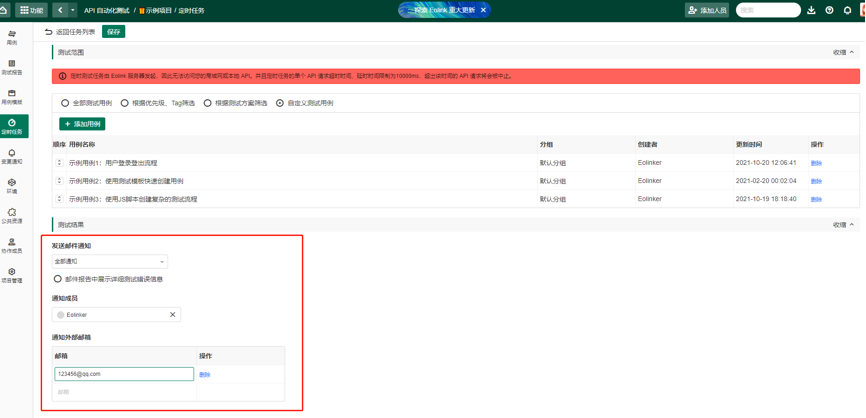Open the navigation history dropdown arrow
This screenshot has width=866, height=418.
(73, 10)
